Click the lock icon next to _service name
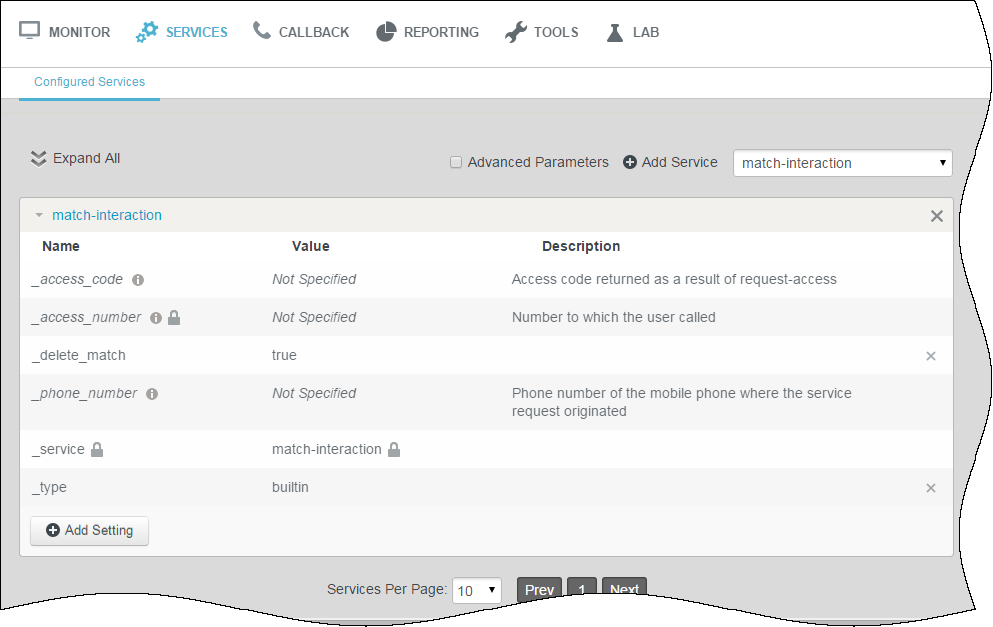The image size is (993, 627). coord(97,450)
